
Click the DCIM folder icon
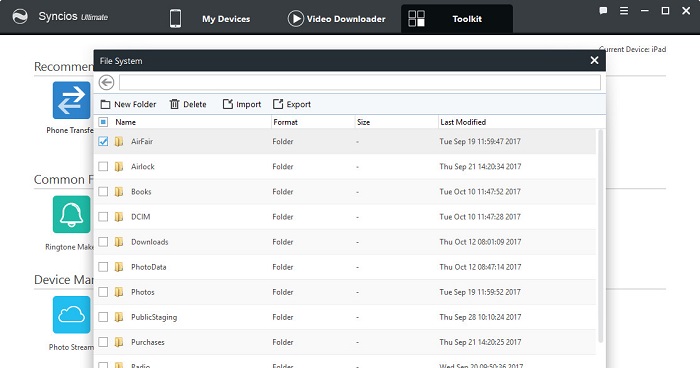[x=119, y=217]
